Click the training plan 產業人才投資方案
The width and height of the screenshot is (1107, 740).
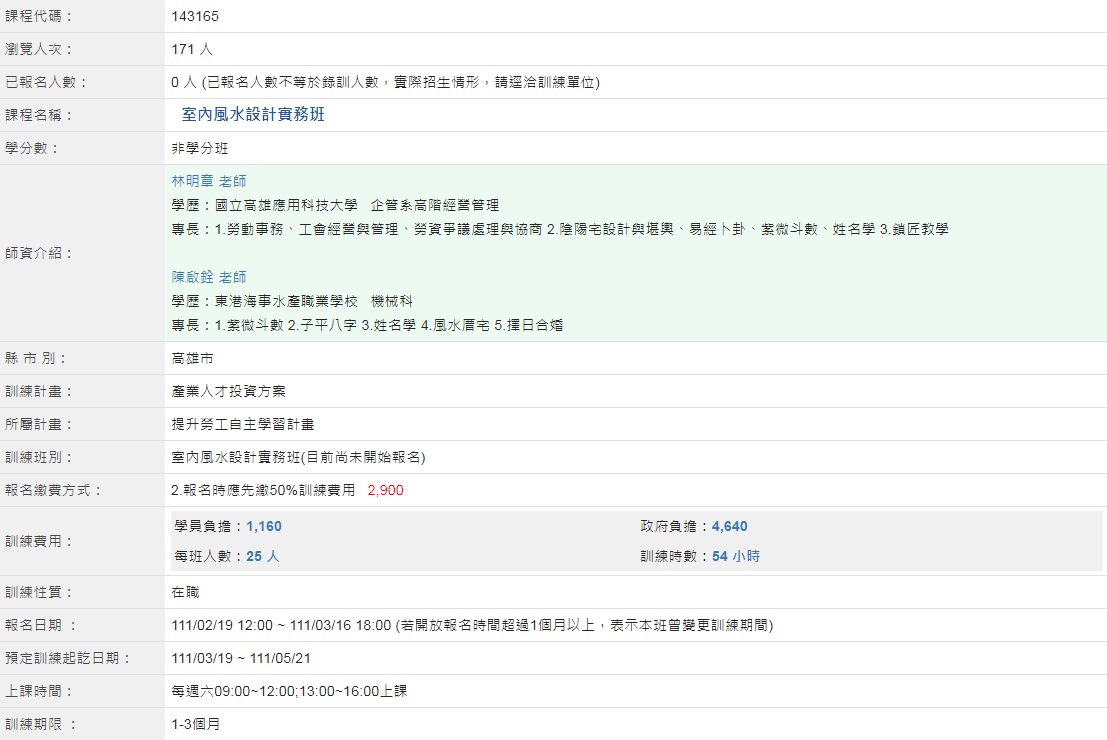coord(228,391)
